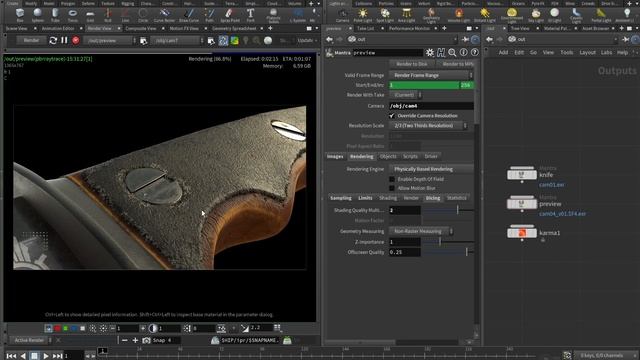Click the parameter search magnifier icon

(x=452, y=53)
